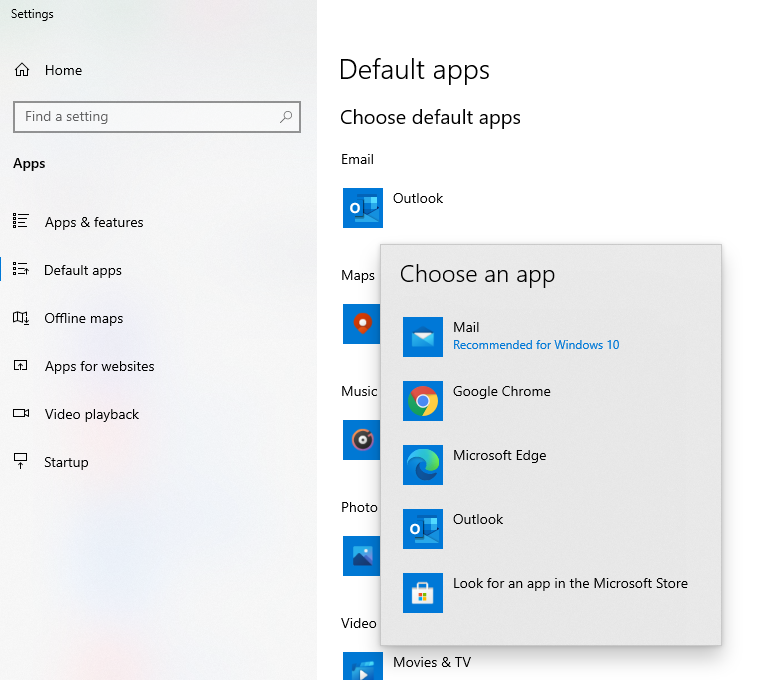Click the Photos app icon
Image resolution: width=777 pixels, height=680 pixels.
pyautogui.click(x=362, y=556)
